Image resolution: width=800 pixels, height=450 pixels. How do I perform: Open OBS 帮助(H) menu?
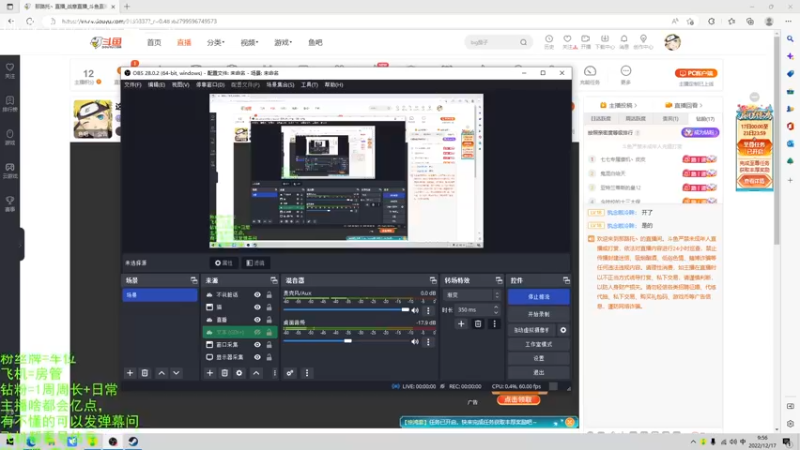[334, 85]
